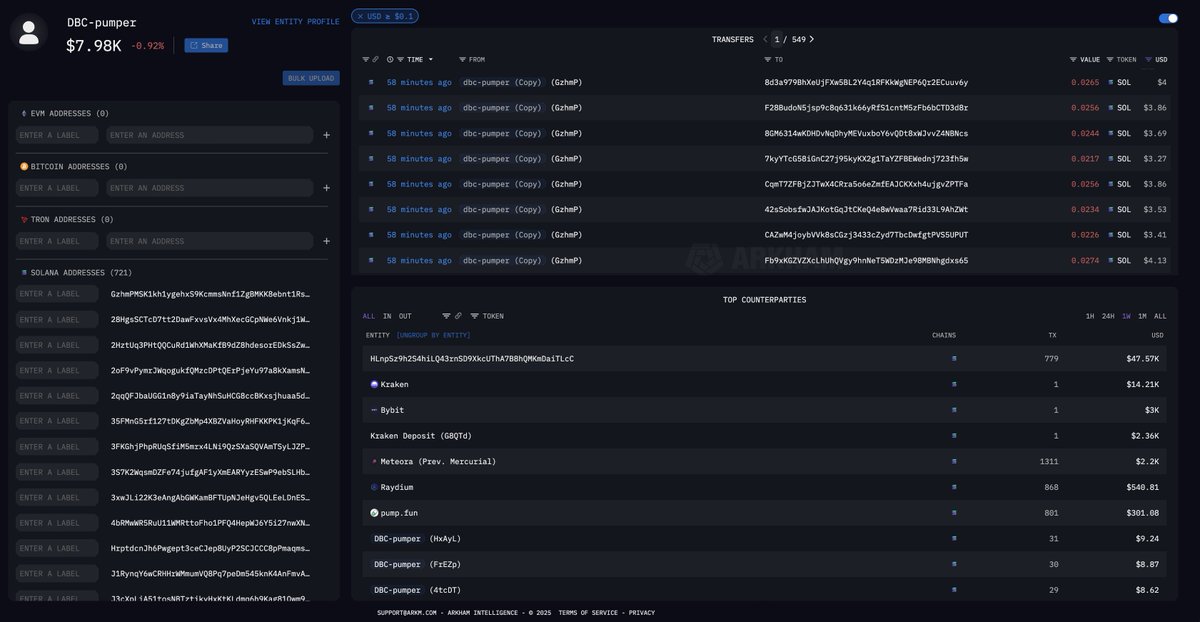Open the counterparties funnel filter next to OUT

(446, 316)
